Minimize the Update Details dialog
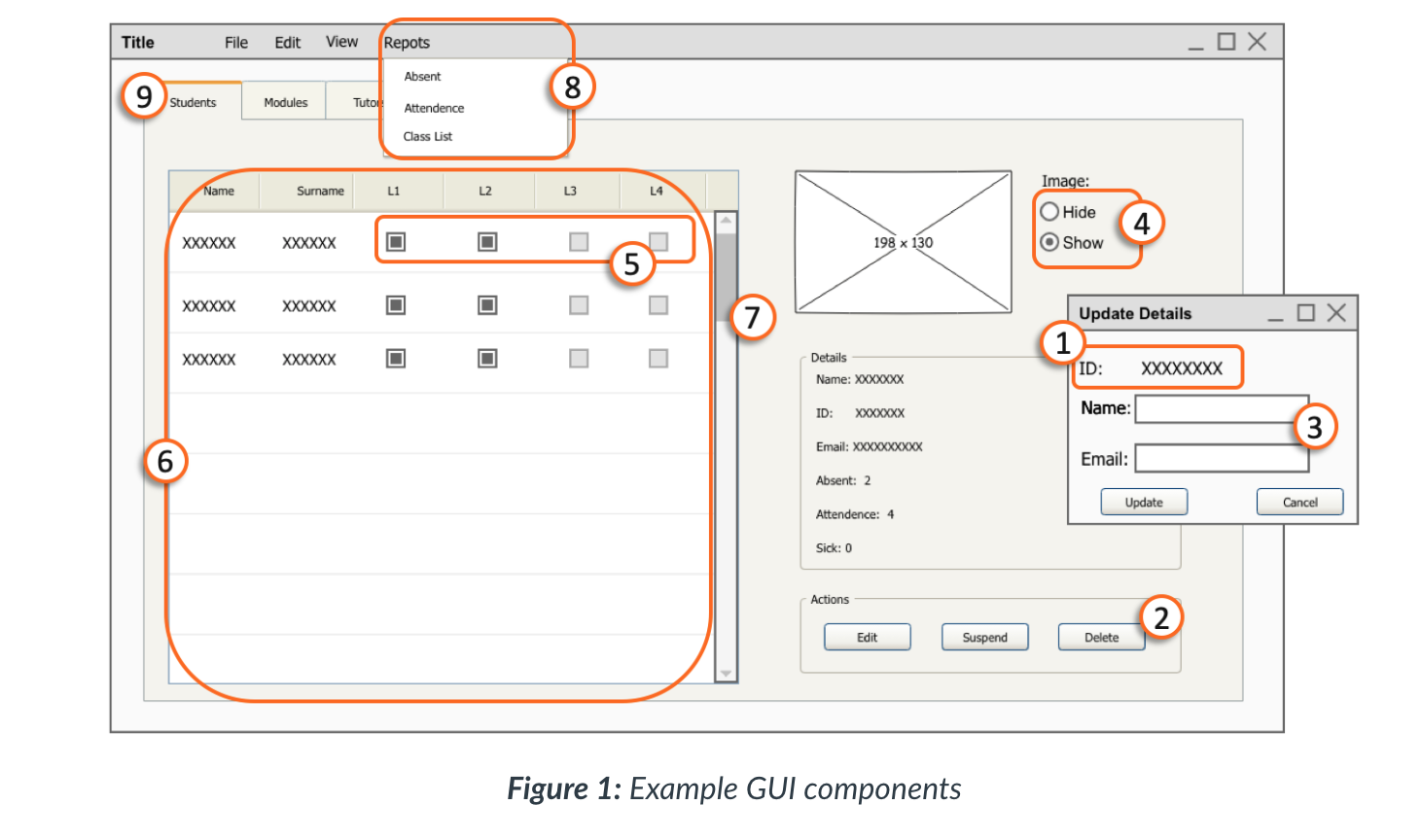Viewport: 1422px width, 840px height. point(1276,319)
